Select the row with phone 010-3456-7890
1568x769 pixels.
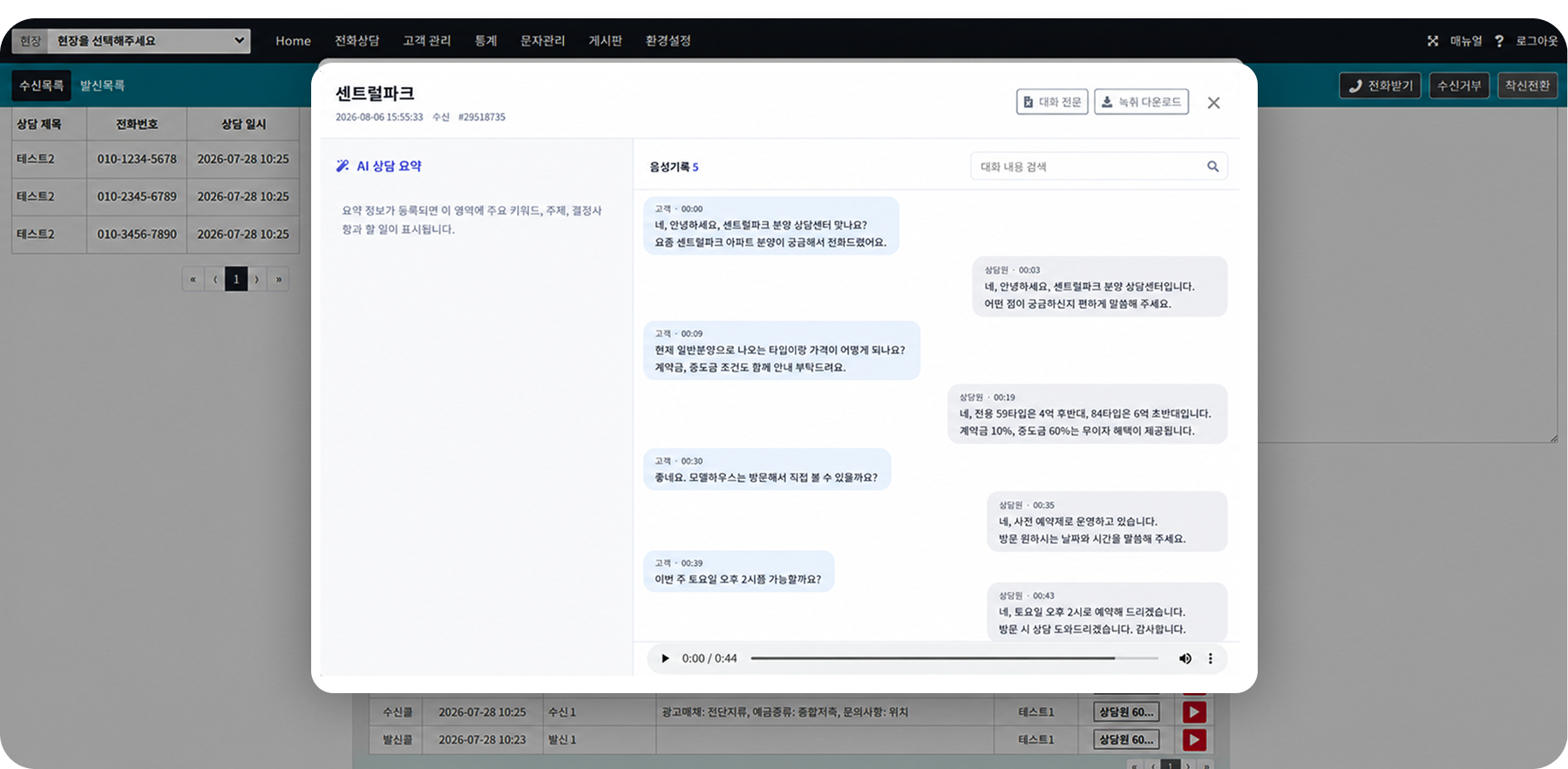(155, 234)
